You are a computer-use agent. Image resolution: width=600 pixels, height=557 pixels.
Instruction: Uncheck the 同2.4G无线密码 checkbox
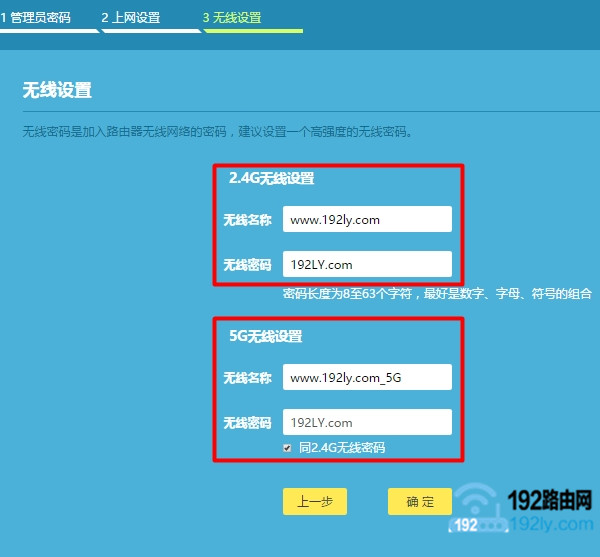pyautogui.click(x=288, y=448)
